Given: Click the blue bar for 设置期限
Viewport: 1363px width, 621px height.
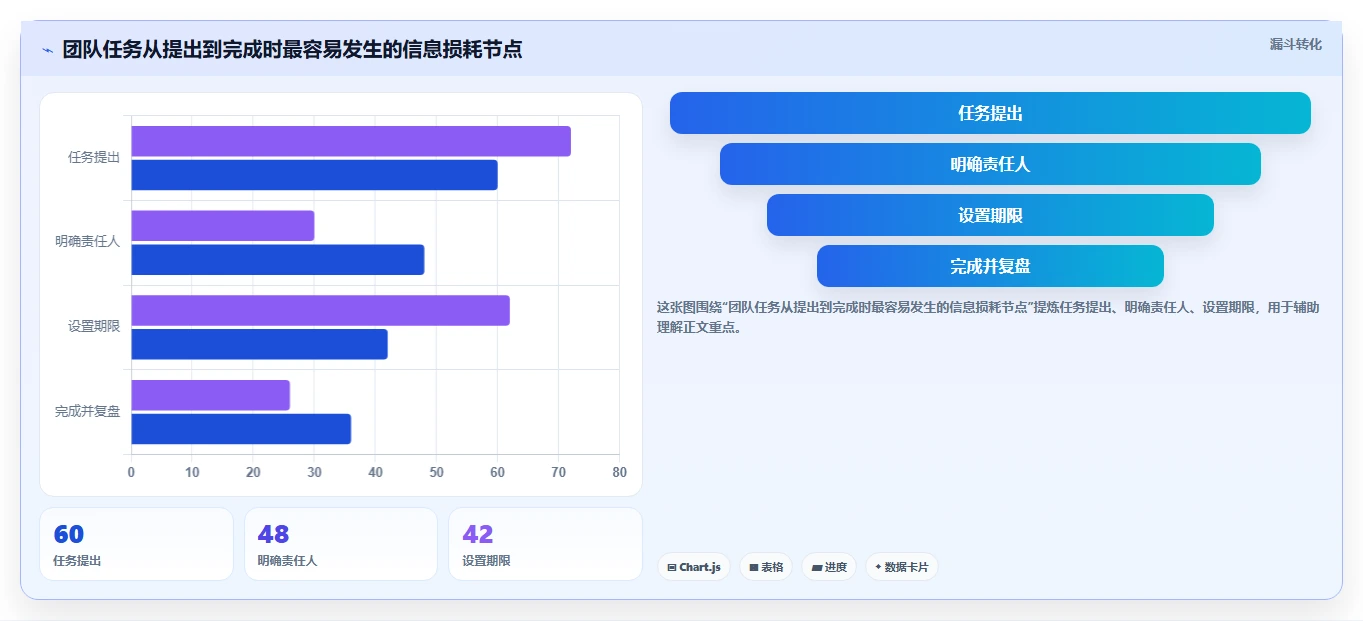Looking at the screenshot, I should 259,344.
